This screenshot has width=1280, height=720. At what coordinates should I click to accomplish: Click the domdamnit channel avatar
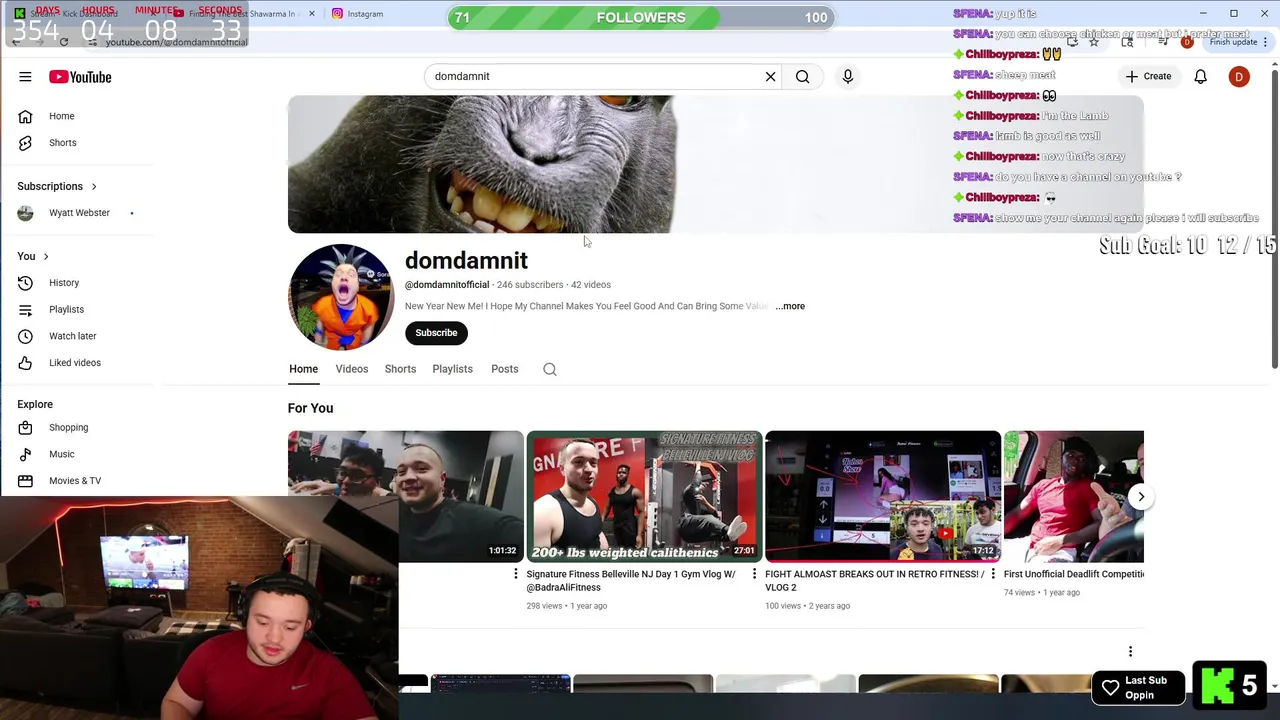341,297
